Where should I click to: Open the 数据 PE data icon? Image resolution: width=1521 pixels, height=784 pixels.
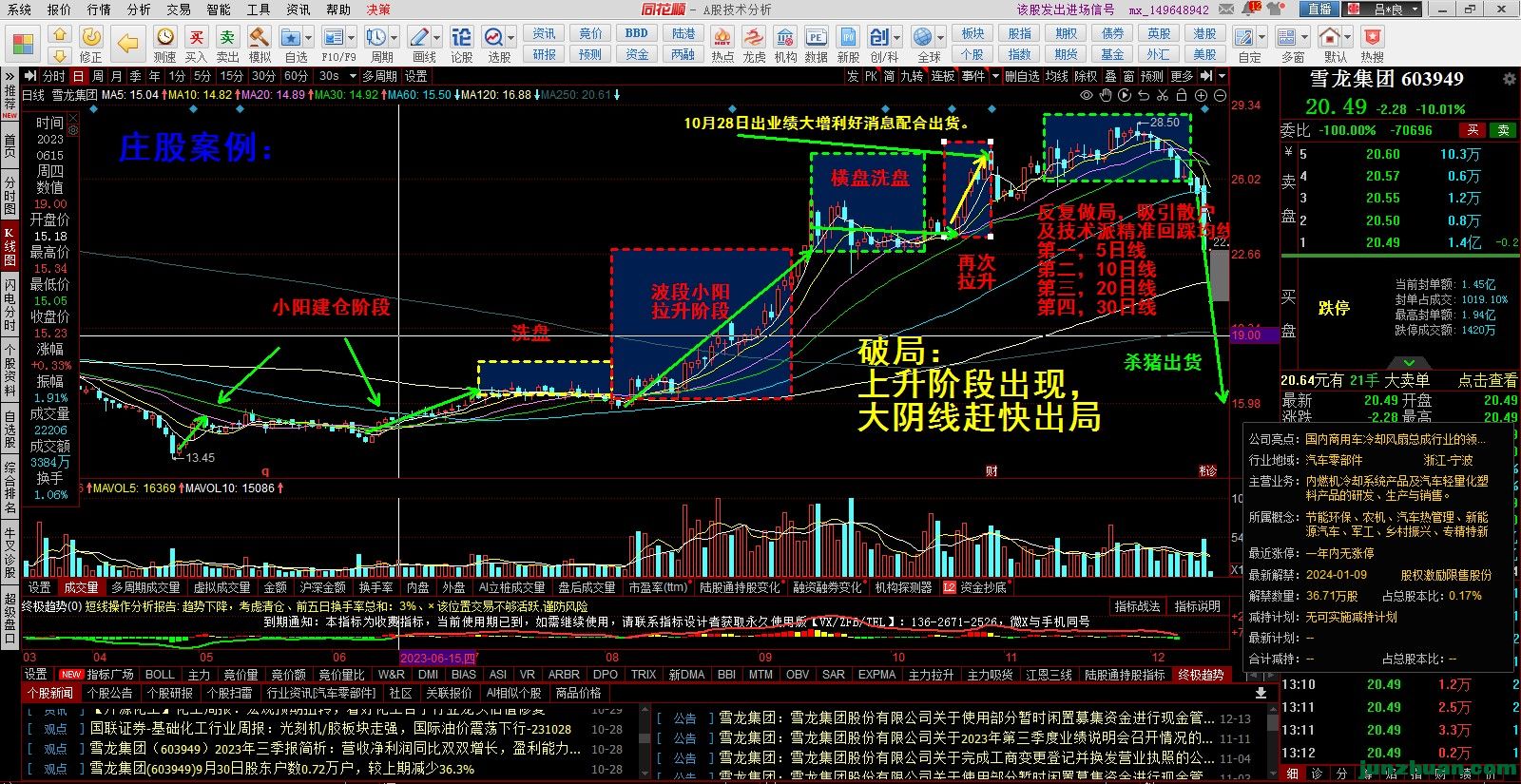816,37
